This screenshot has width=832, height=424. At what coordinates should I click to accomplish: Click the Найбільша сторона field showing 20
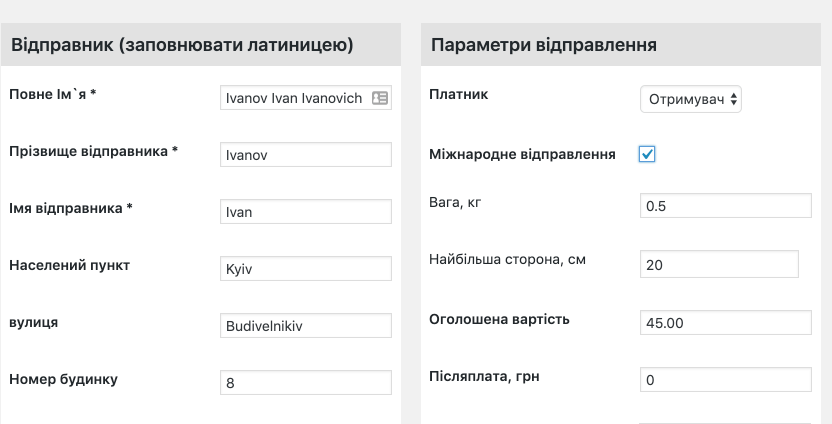click(x=720, y=264)
